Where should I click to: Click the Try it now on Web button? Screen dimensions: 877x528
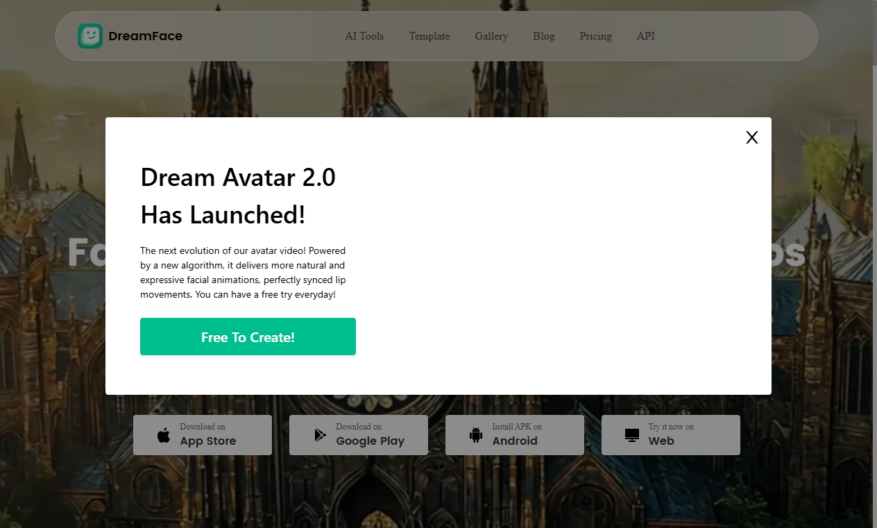coord(671,435)
